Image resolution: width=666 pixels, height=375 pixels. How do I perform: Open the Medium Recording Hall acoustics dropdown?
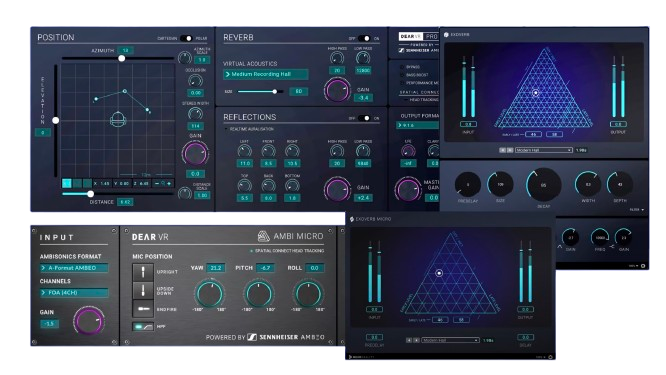pyautogui.click(x=266, y=74)
